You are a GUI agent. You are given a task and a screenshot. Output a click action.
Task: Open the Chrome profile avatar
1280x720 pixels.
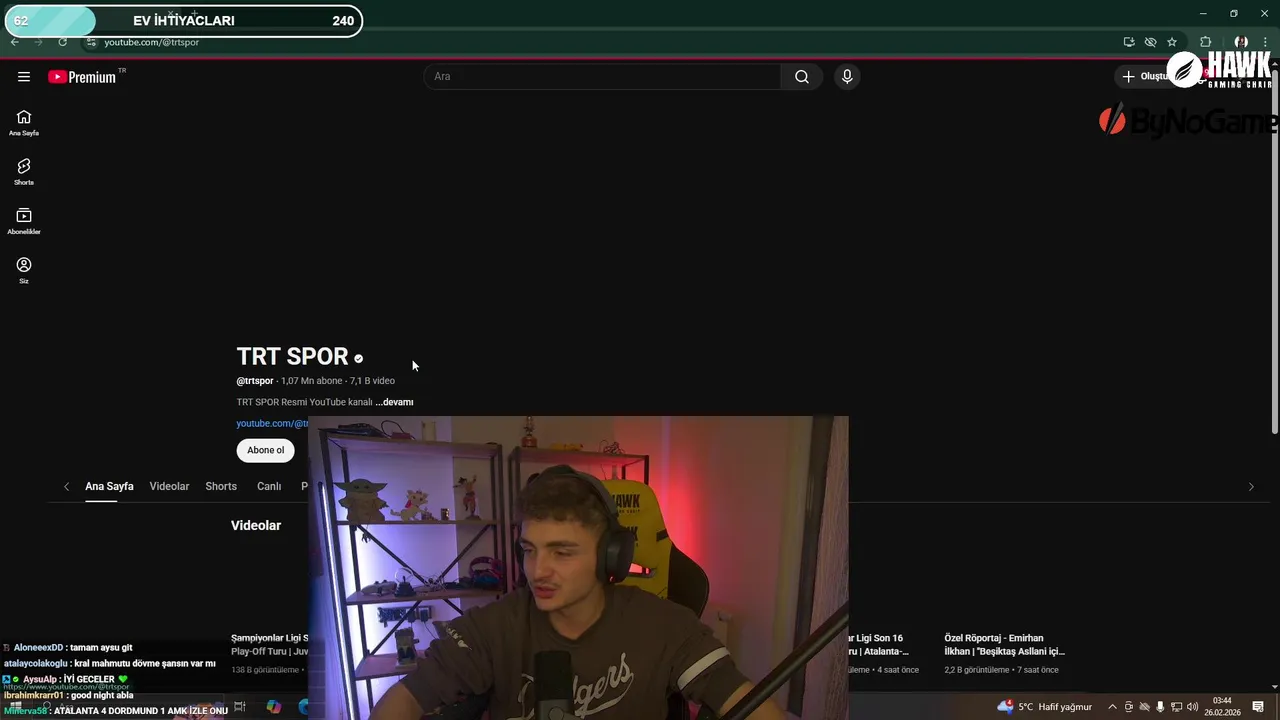1241,42
